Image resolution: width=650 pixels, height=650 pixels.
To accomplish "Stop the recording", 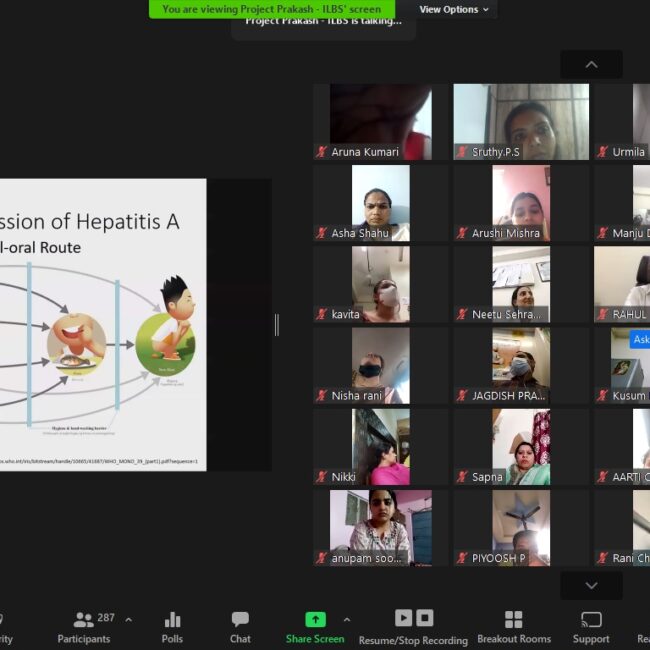I will click(425, 618).
